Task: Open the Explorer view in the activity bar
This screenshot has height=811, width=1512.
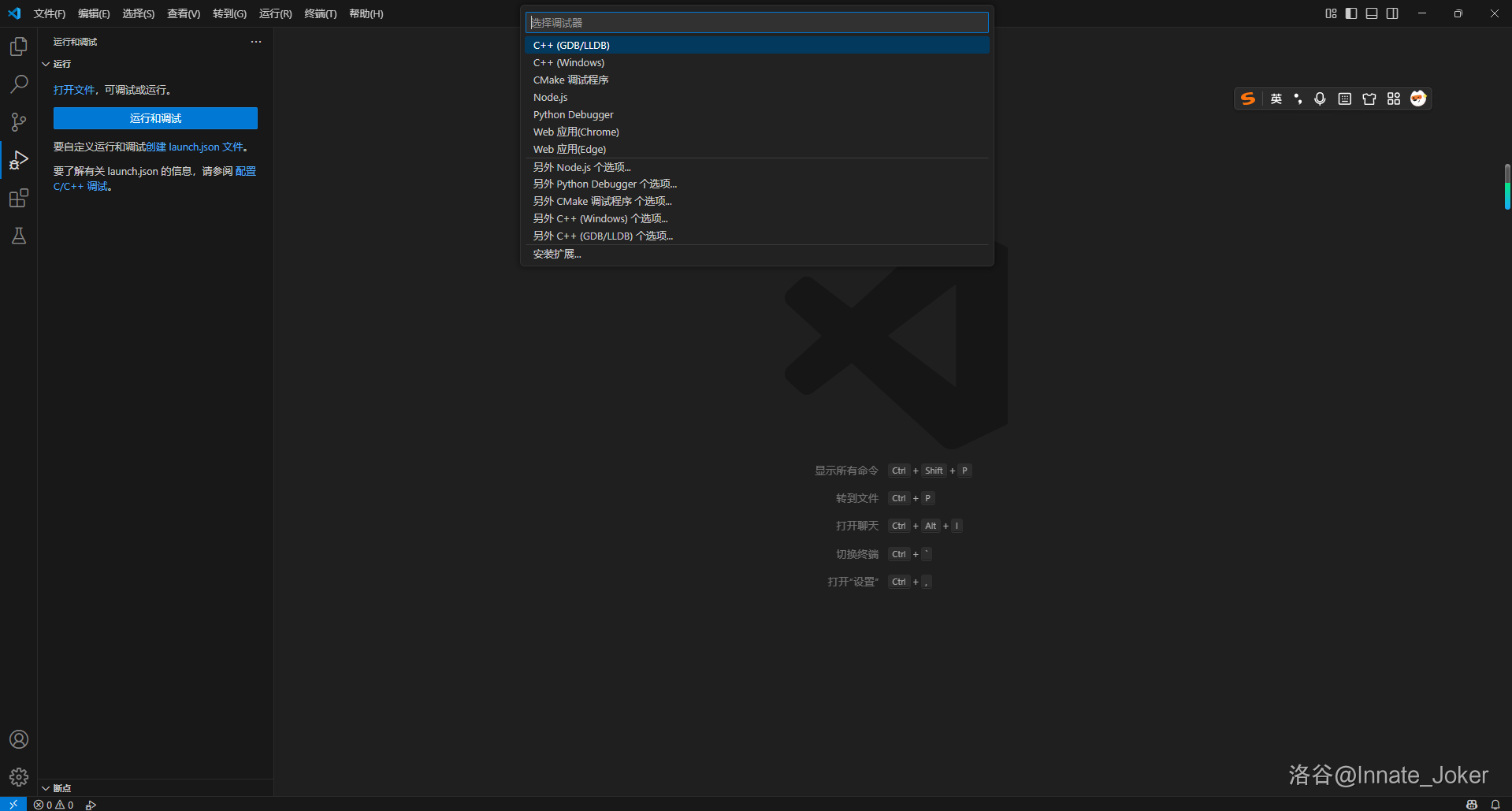Action: point(18,46)
